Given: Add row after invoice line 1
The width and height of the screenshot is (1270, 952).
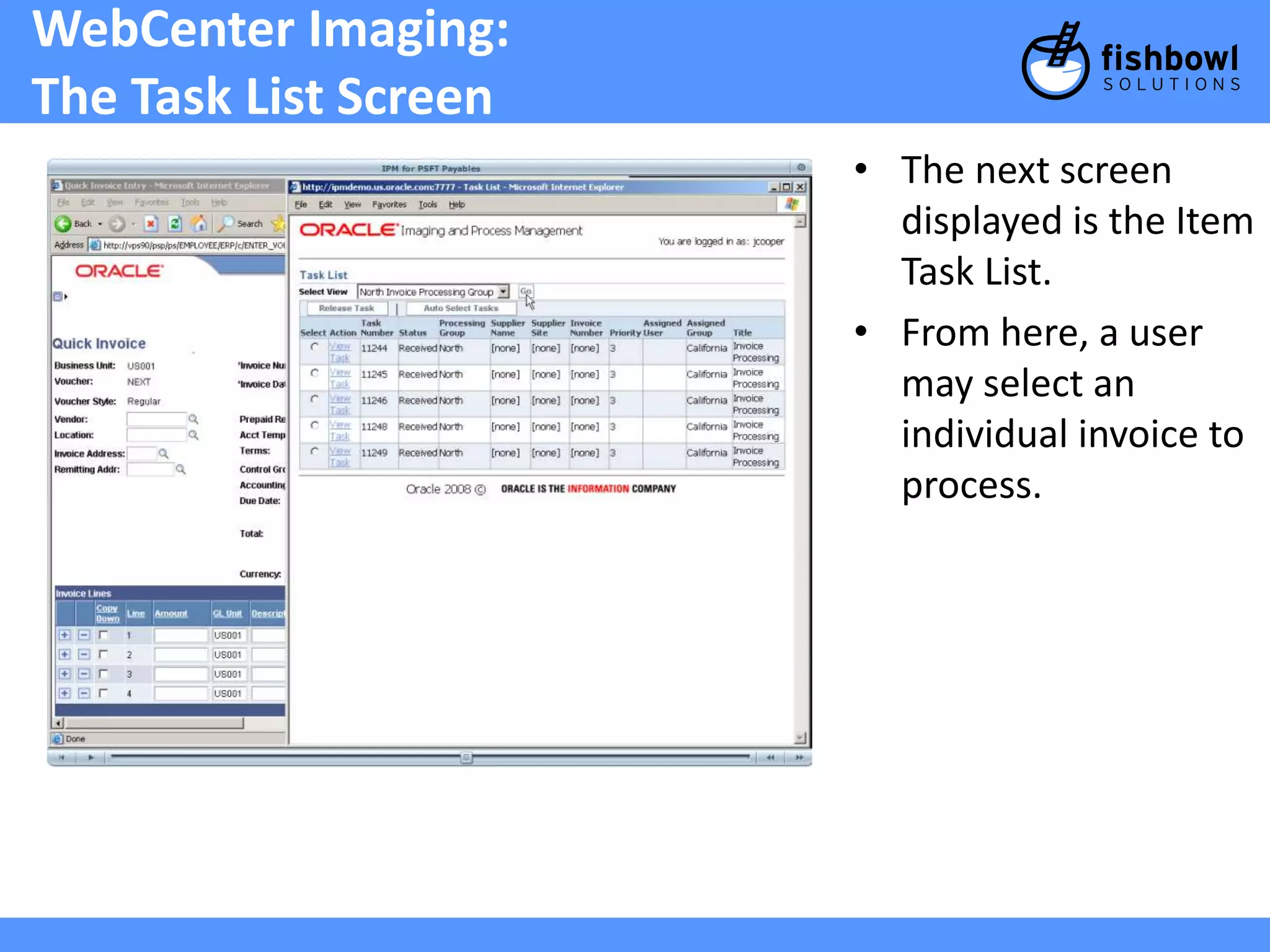Looking at the screenshot, I should tap(64, 635).
